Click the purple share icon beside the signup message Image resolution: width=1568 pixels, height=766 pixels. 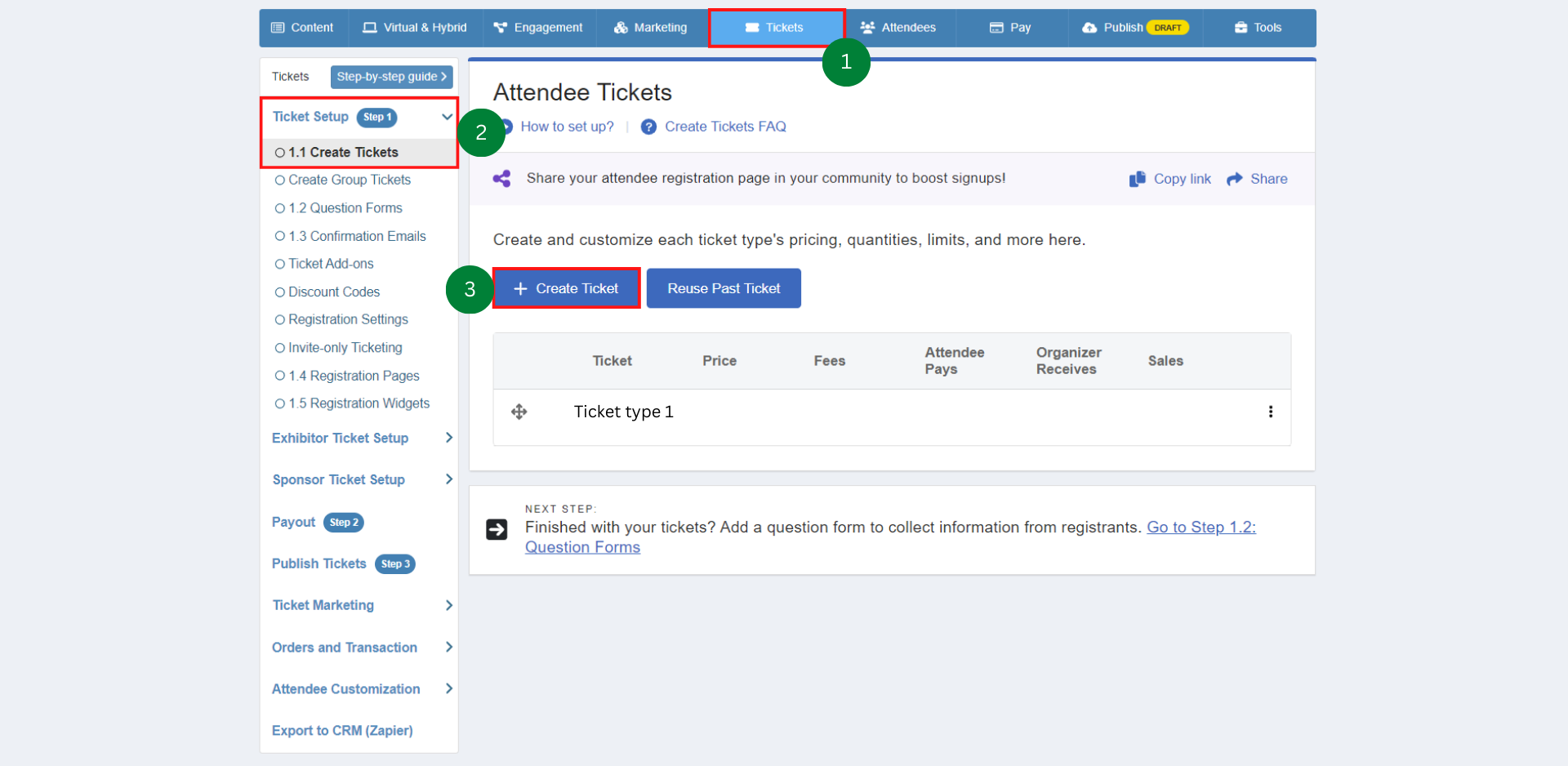[x=501, y=178]
